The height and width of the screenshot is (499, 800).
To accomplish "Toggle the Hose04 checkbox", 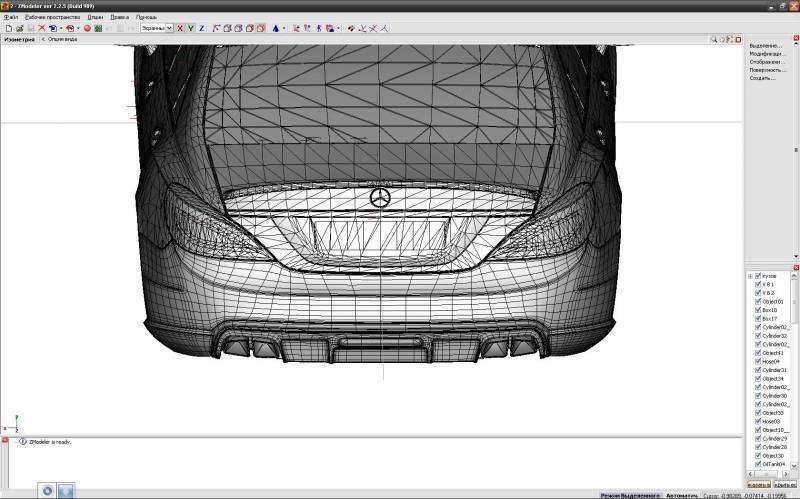I will pos(758,361).
